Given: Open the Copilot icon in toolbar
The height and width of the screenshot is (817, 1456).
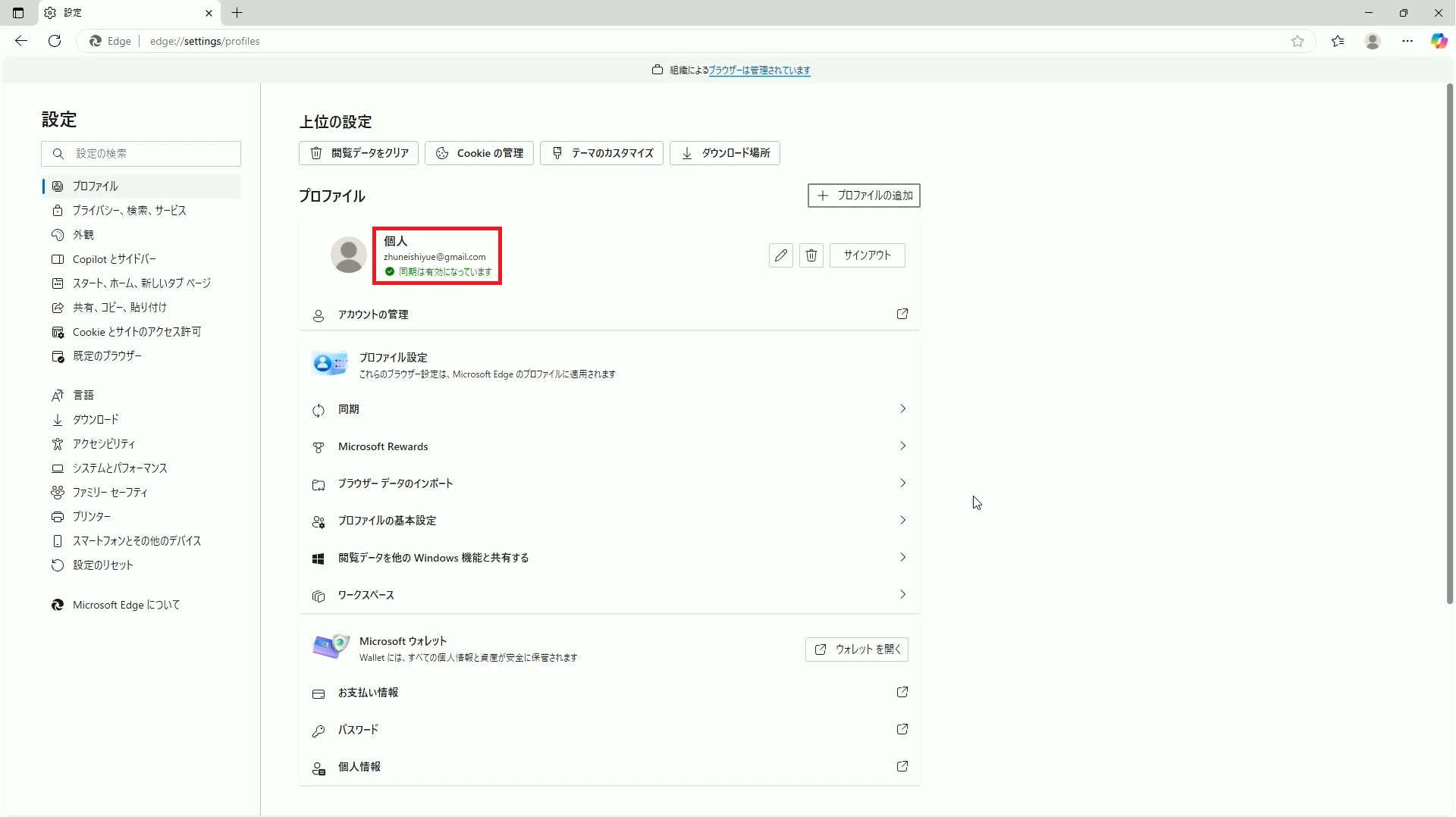Looking at the screenshot, I should click(x=1439, y=41).
